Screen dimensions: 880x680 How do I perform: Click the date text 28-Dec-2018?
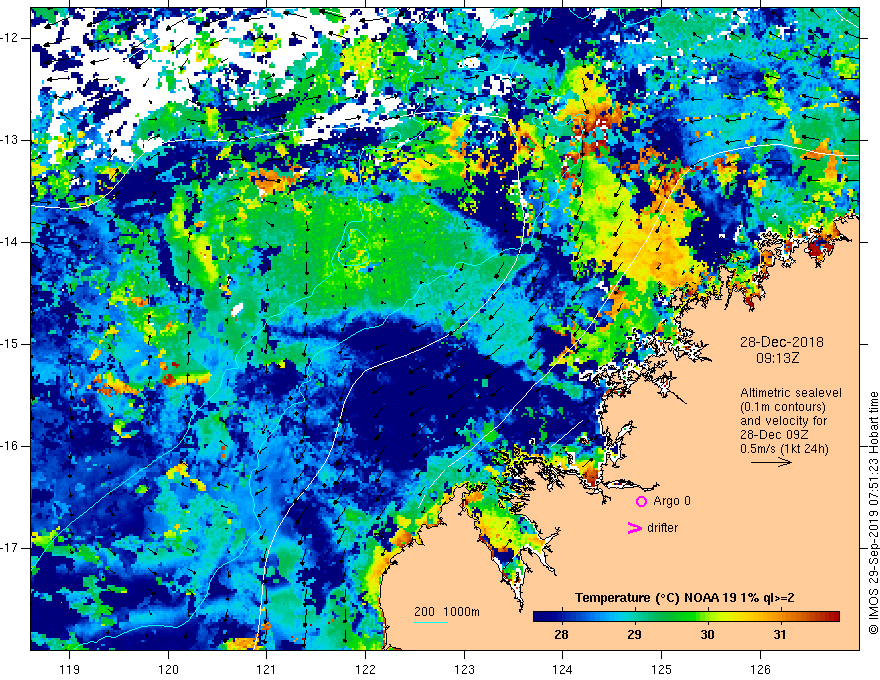click(781, 342)
